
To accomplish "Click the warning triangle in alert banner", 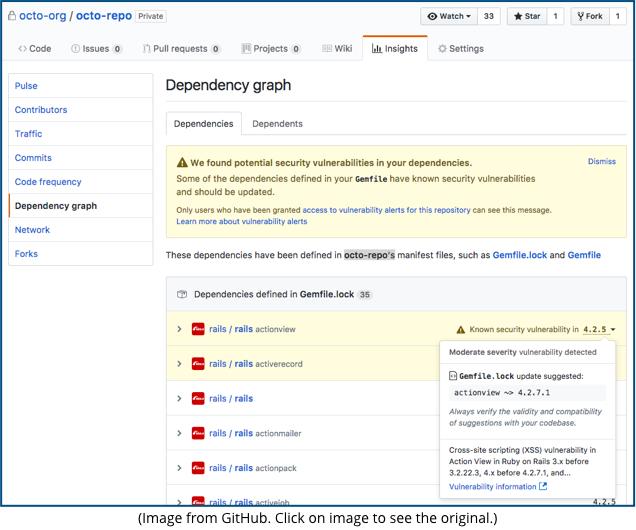I will 182,163.
